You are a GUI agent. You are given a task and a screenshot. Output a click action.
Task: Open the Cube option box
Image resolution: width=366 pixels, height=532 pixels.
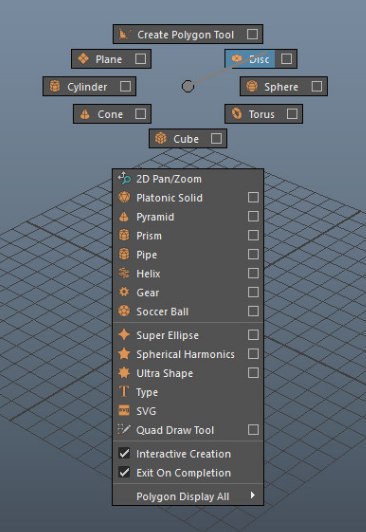pos(216,138)
